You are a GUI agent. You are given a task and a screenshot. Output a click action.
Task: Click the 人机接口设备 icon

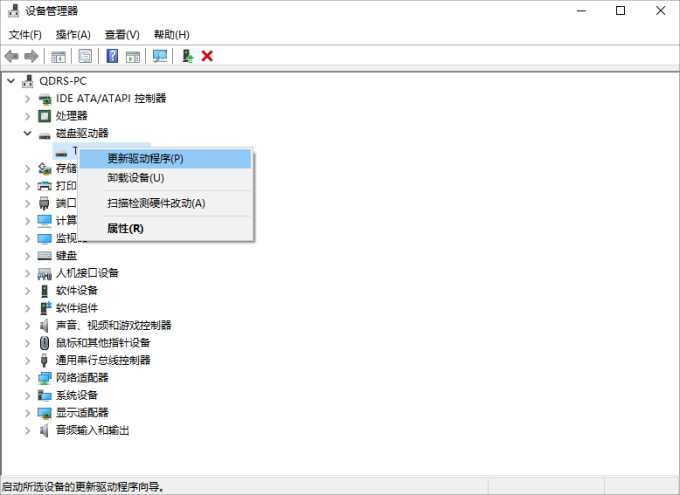tap(44, 274)
